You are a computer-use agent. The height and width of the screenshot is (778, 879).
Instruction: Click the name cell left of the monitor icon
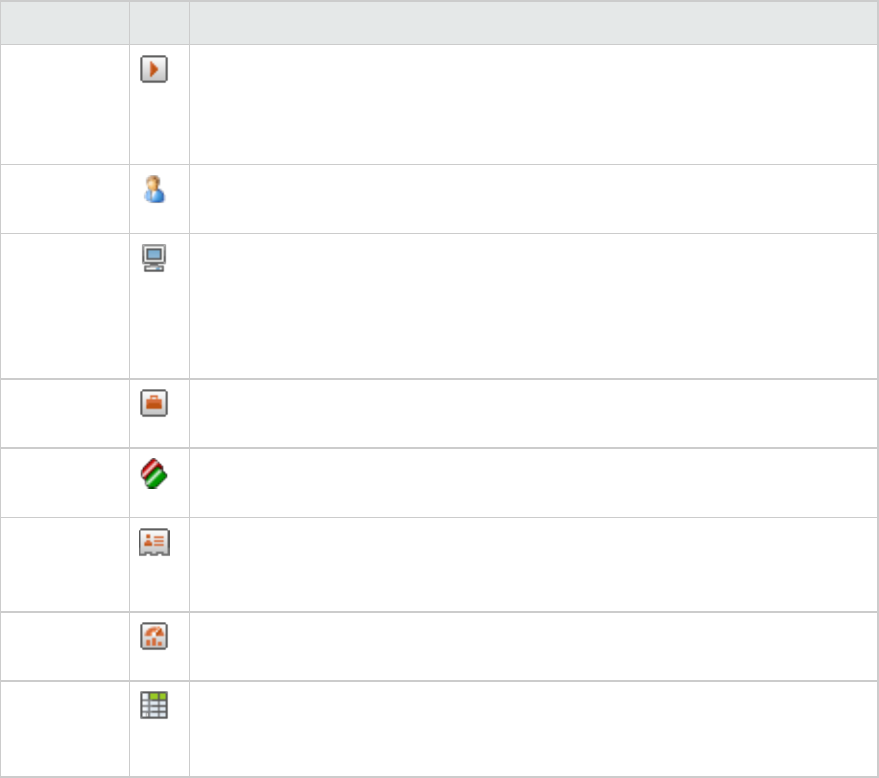(x=64, y=305)
